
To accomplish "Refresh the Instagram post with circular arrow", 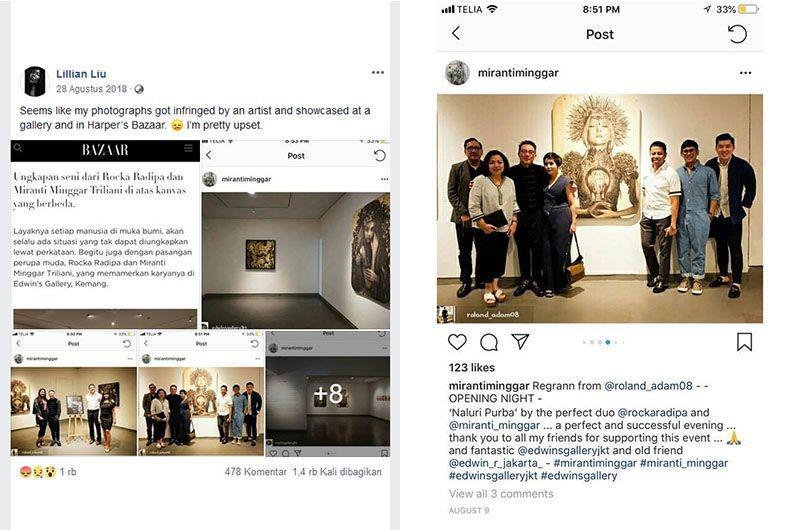I will pyautogui.click(x=737, y=34).
